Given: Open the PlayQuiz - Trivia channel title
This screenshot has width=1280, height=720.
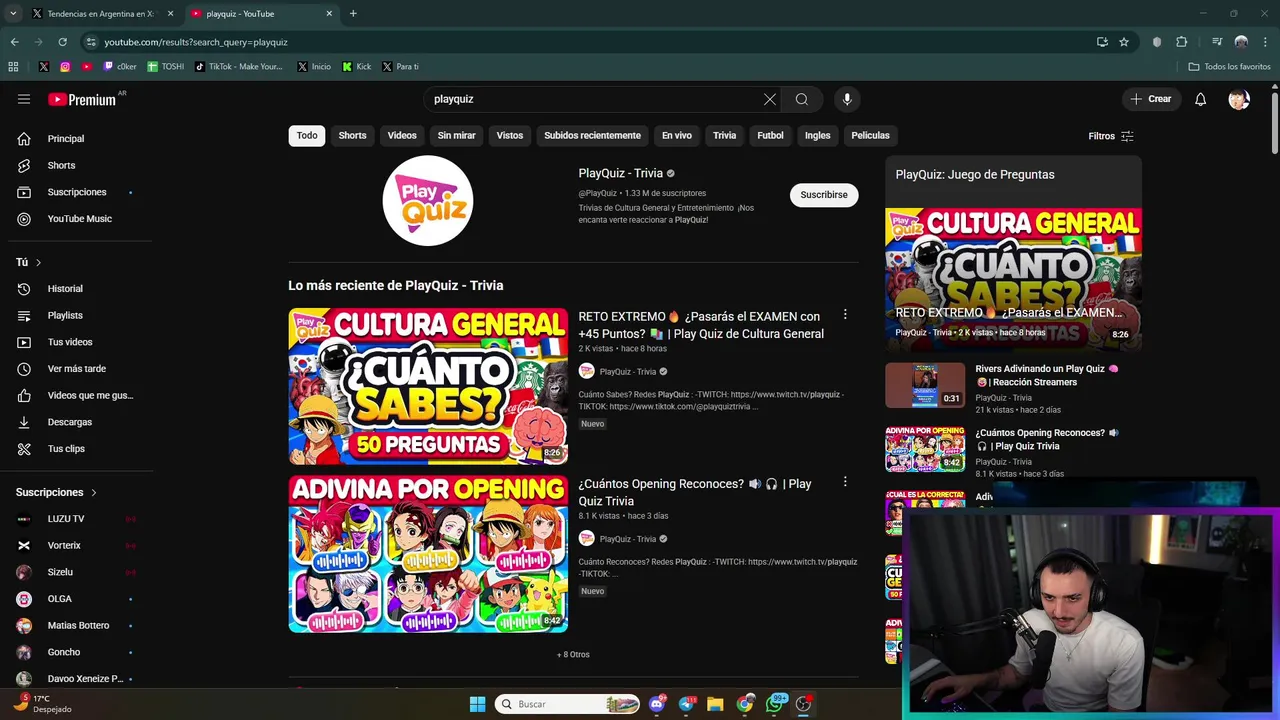Looking at the screenshot, I should click(621, 173).
